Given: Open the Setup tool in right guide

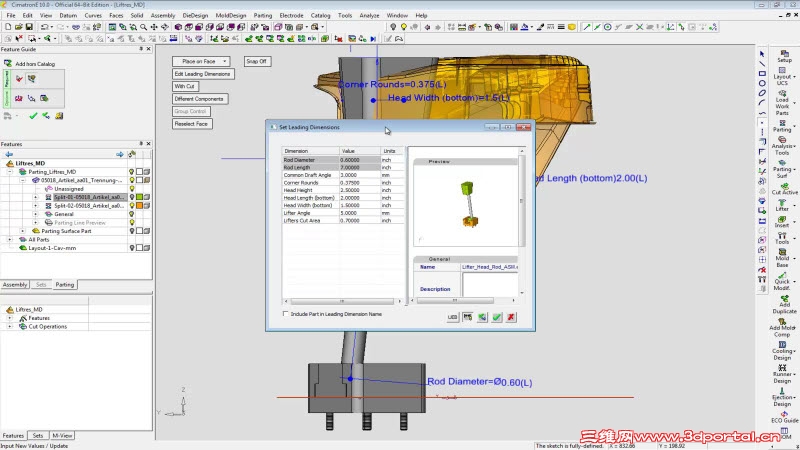Looking at the screenshot, I should pos(784,57).
